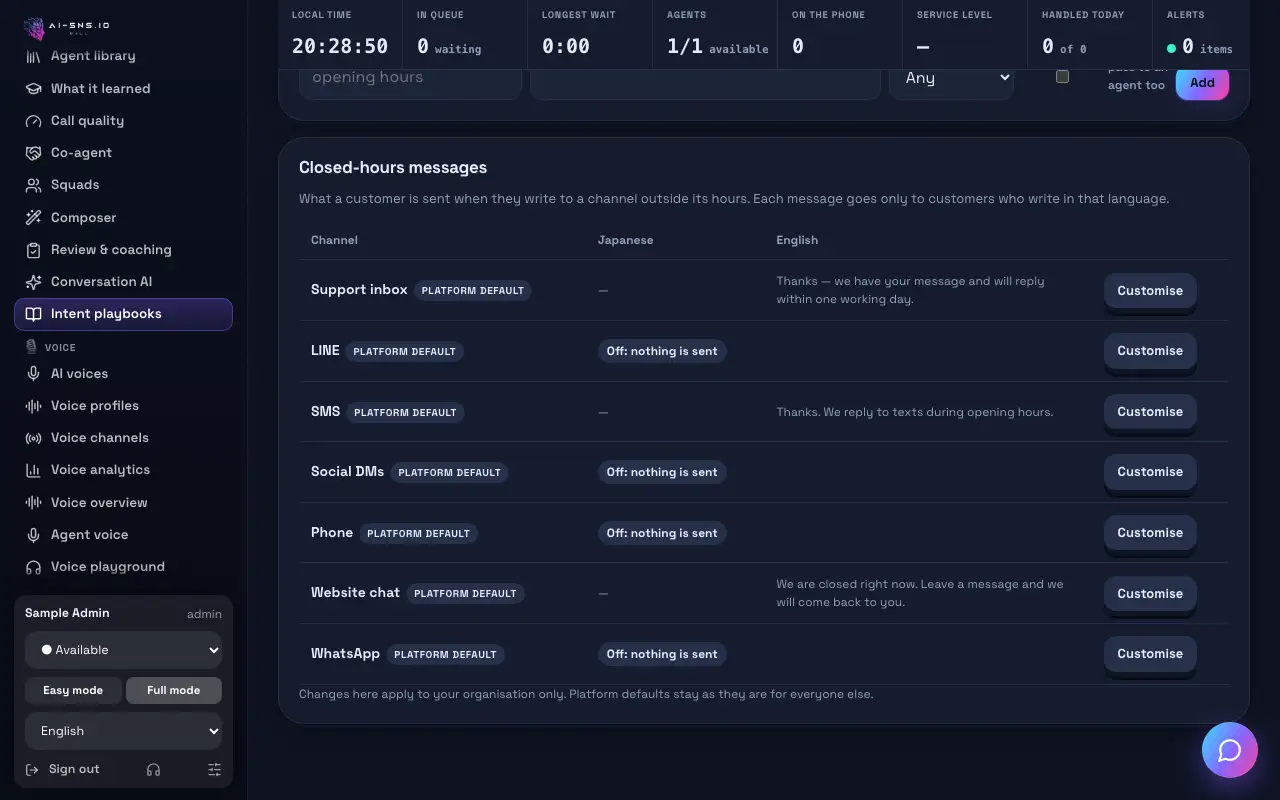Customise the Website chat message
This screenshot has height=800, width=1280.
(1150, 593)
